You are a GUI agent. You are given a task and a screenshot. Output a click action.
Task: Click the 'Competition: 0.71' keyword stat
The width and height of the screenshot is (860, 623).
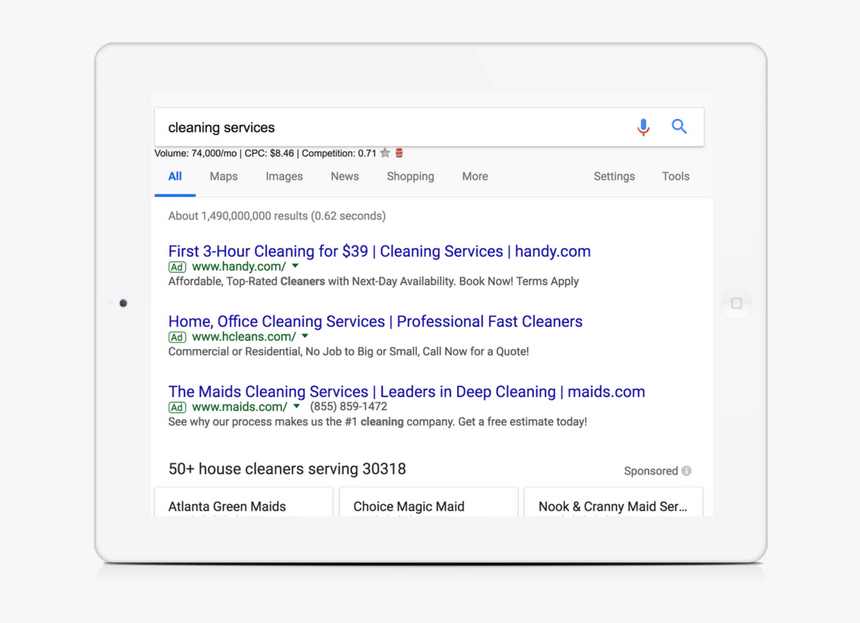pos(339,154)
